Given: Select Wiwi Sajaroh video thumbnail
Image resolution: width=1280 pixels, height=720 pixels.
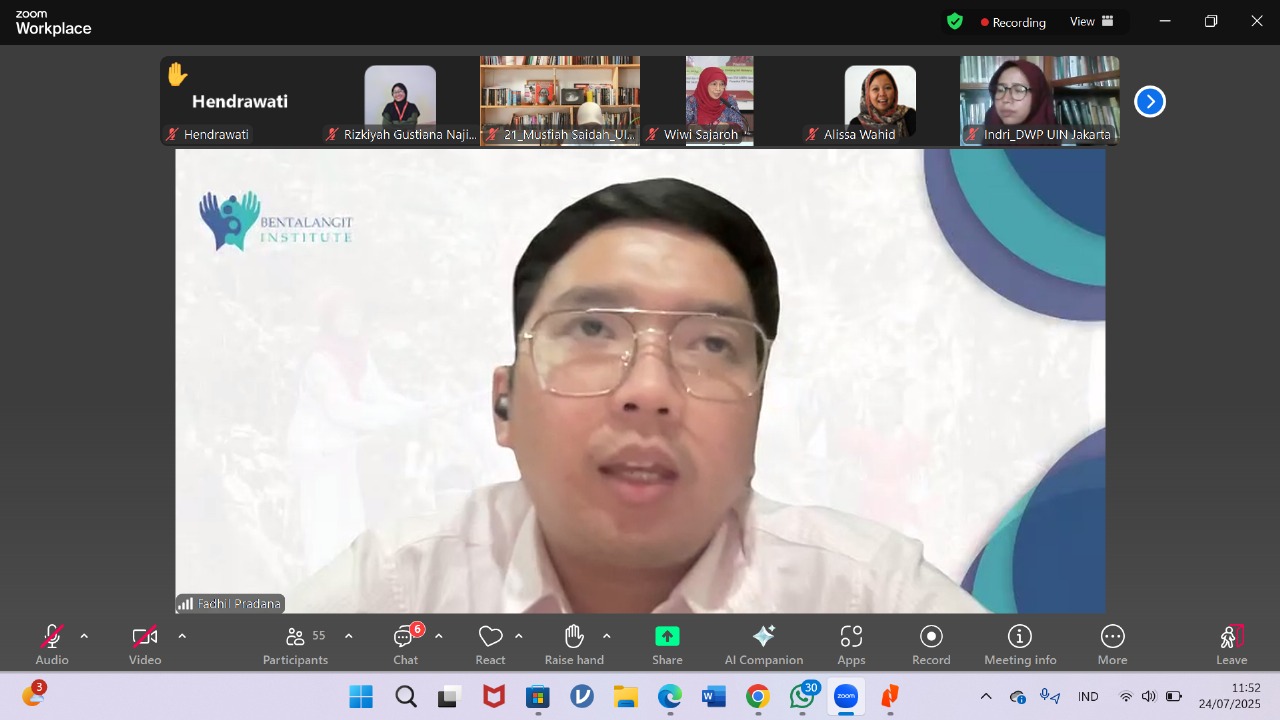Looking at the screenshot, I should click(720, 101).
